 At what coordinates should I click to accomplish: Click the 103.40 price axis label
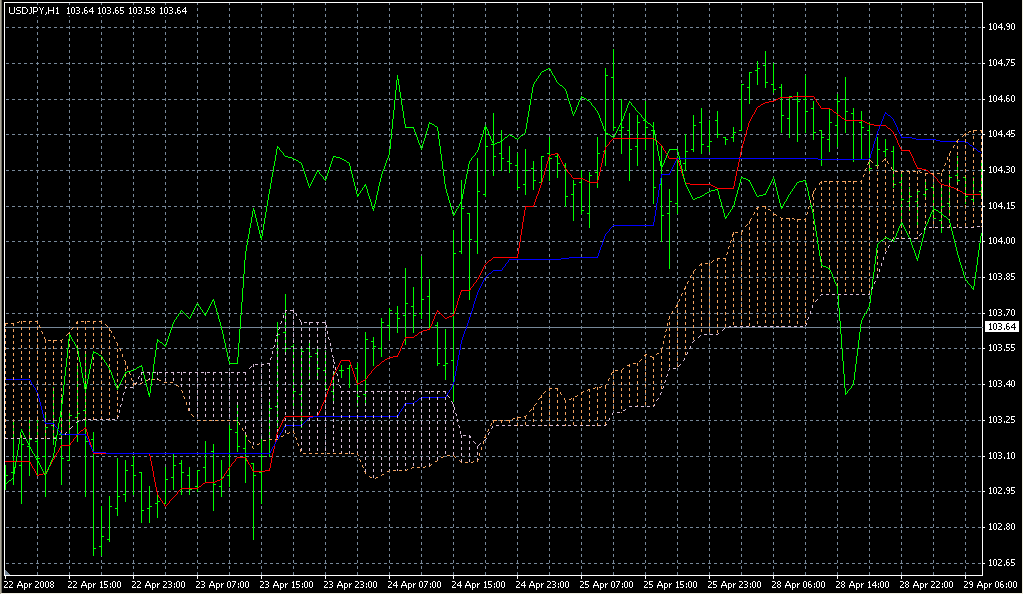(x=1001, y=384)
